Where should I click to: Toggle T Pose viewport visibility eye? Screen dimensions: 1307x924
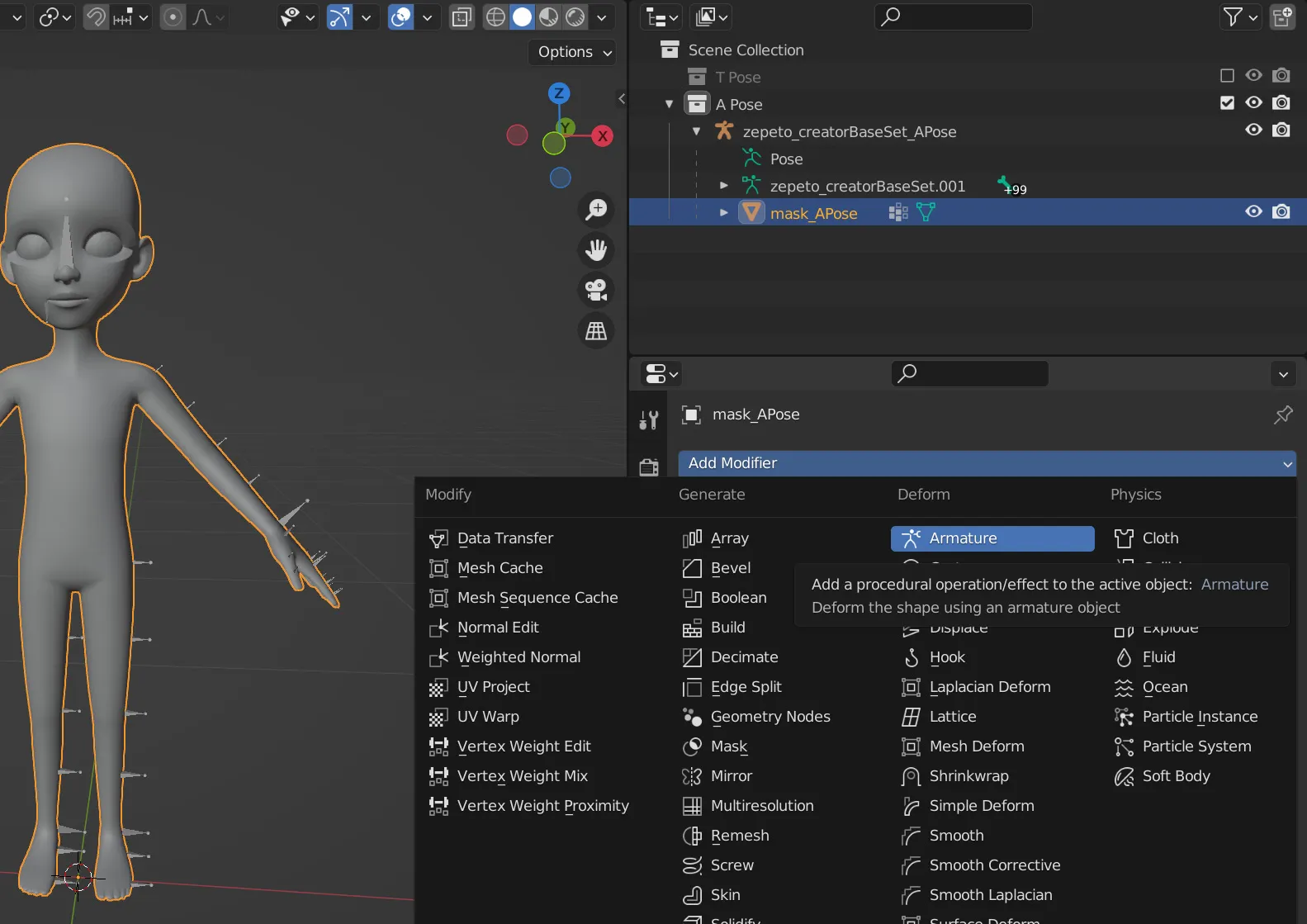click(x=1253, y=76)
